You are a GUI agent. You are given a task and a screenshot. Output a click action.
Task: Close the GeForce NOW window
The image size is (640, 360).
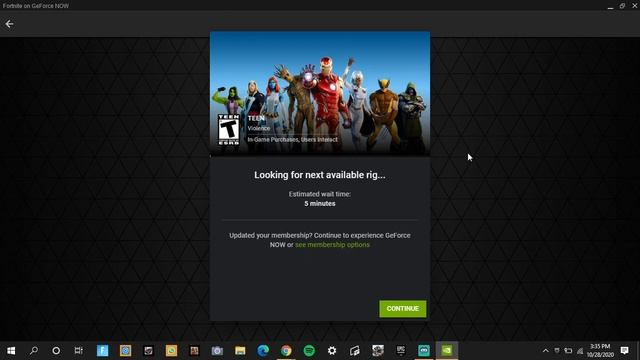[x=634, y=6]
